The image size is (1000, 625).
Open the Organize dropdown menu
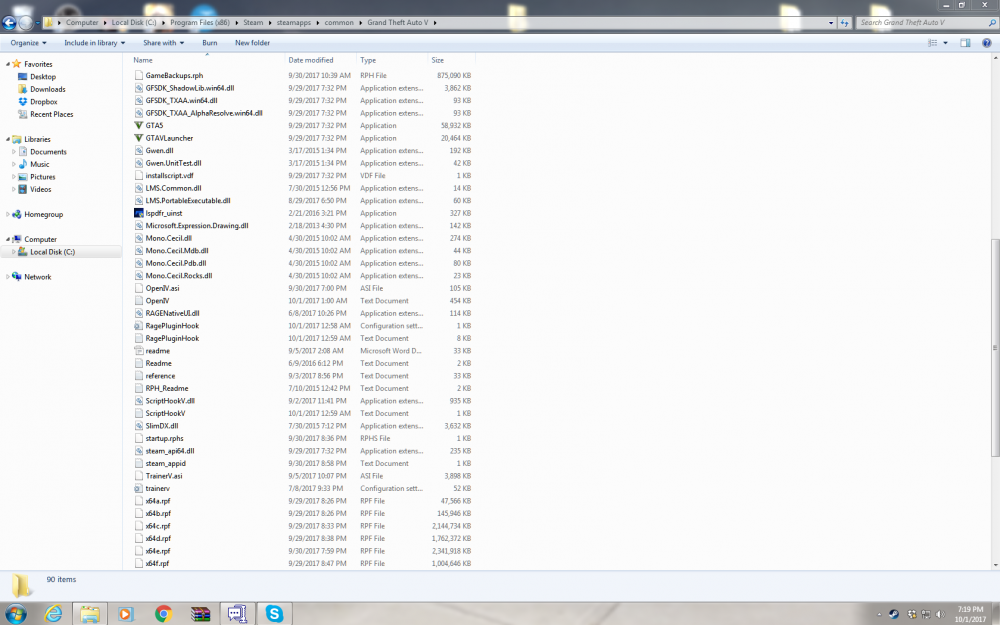click(x=28, y=43)
